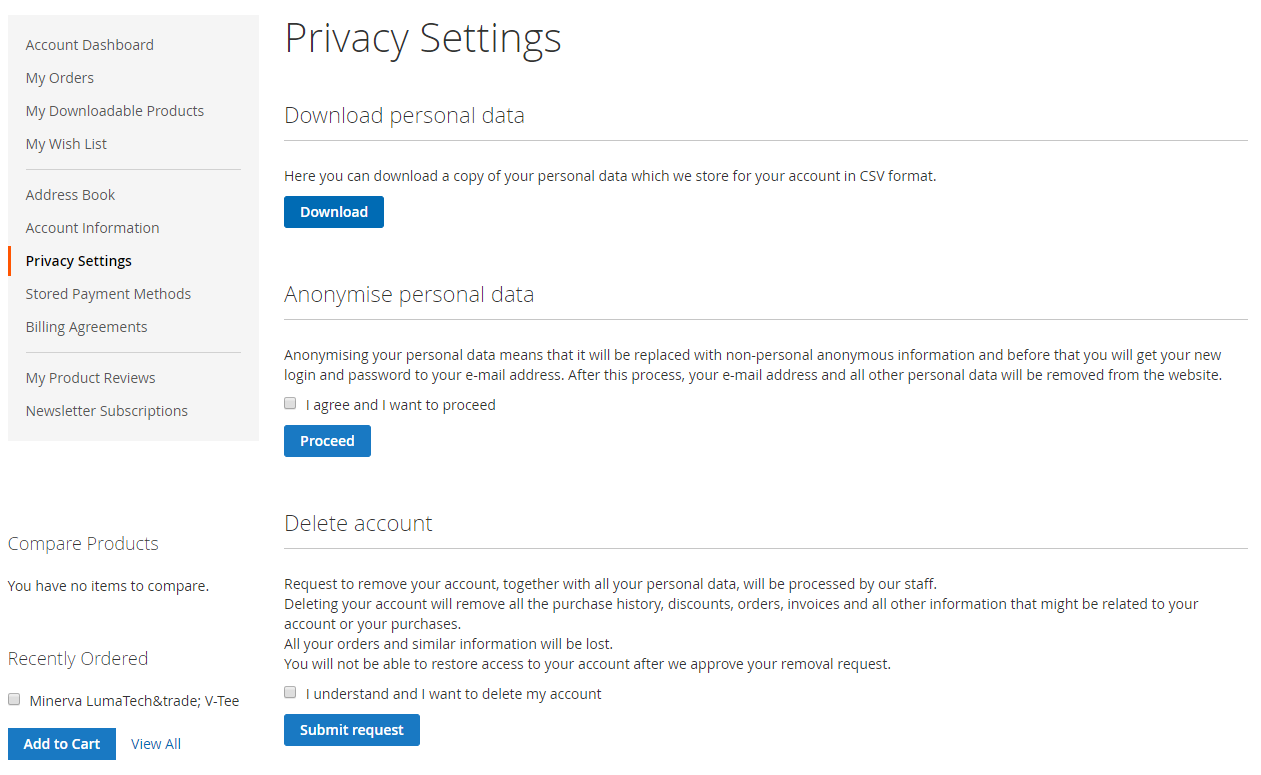Open My Downloadable Products page
Viewport: 1261px width, 775px height.
point(115,111)
